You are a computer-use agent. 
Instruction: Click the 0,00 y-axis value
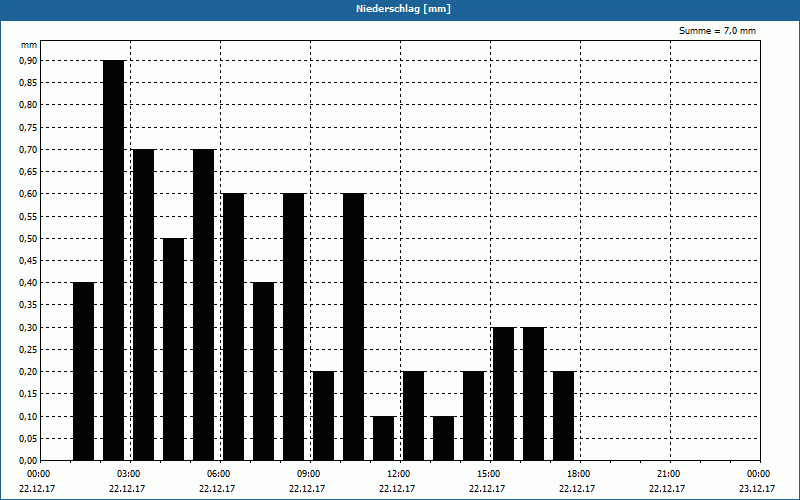[x=28, y=461]
